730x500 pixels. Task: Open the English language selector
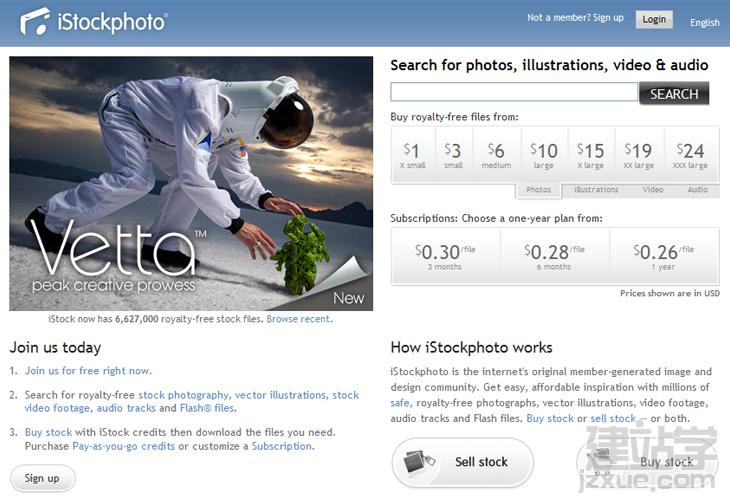(x=704, y=23)
